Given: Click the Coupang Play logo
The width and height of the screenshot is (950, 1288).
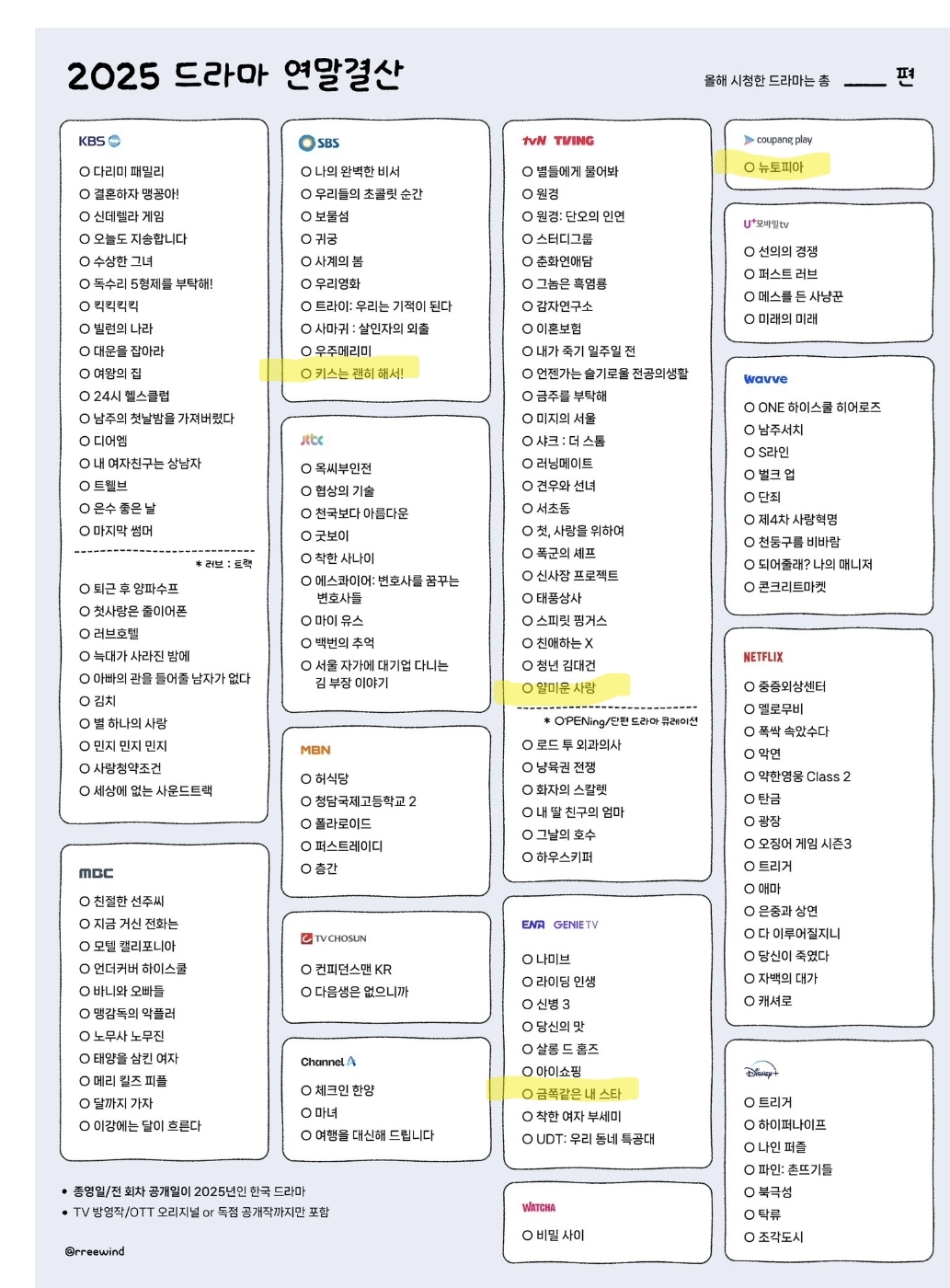Looking at the screenshot, I should tap(778, 140).
